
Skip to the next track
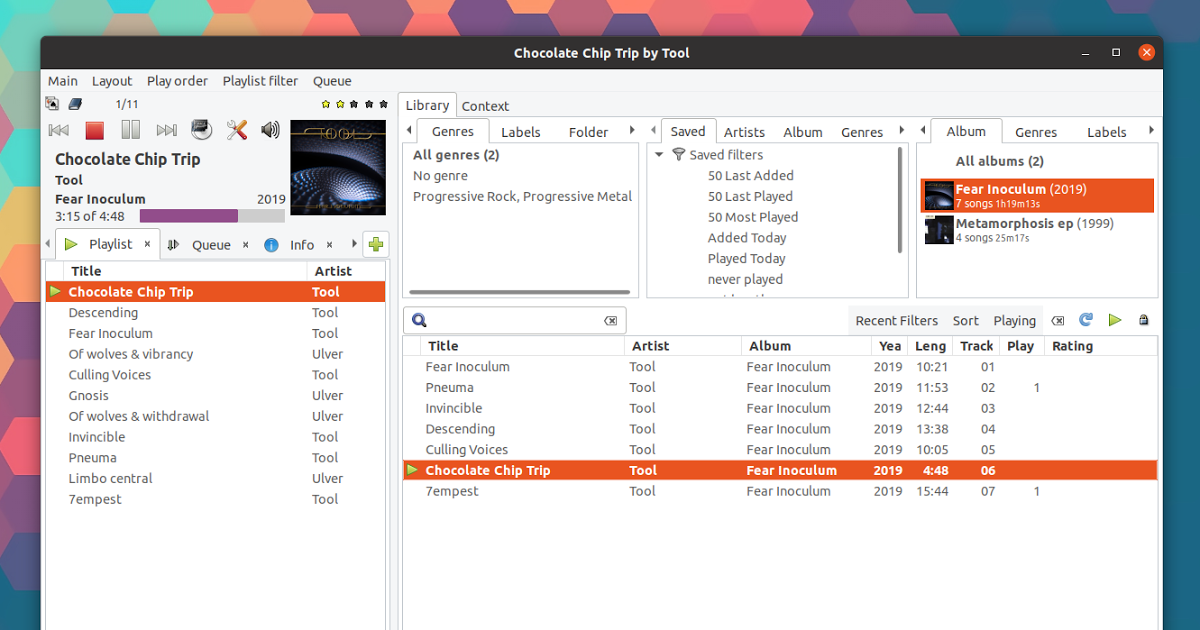166,130
